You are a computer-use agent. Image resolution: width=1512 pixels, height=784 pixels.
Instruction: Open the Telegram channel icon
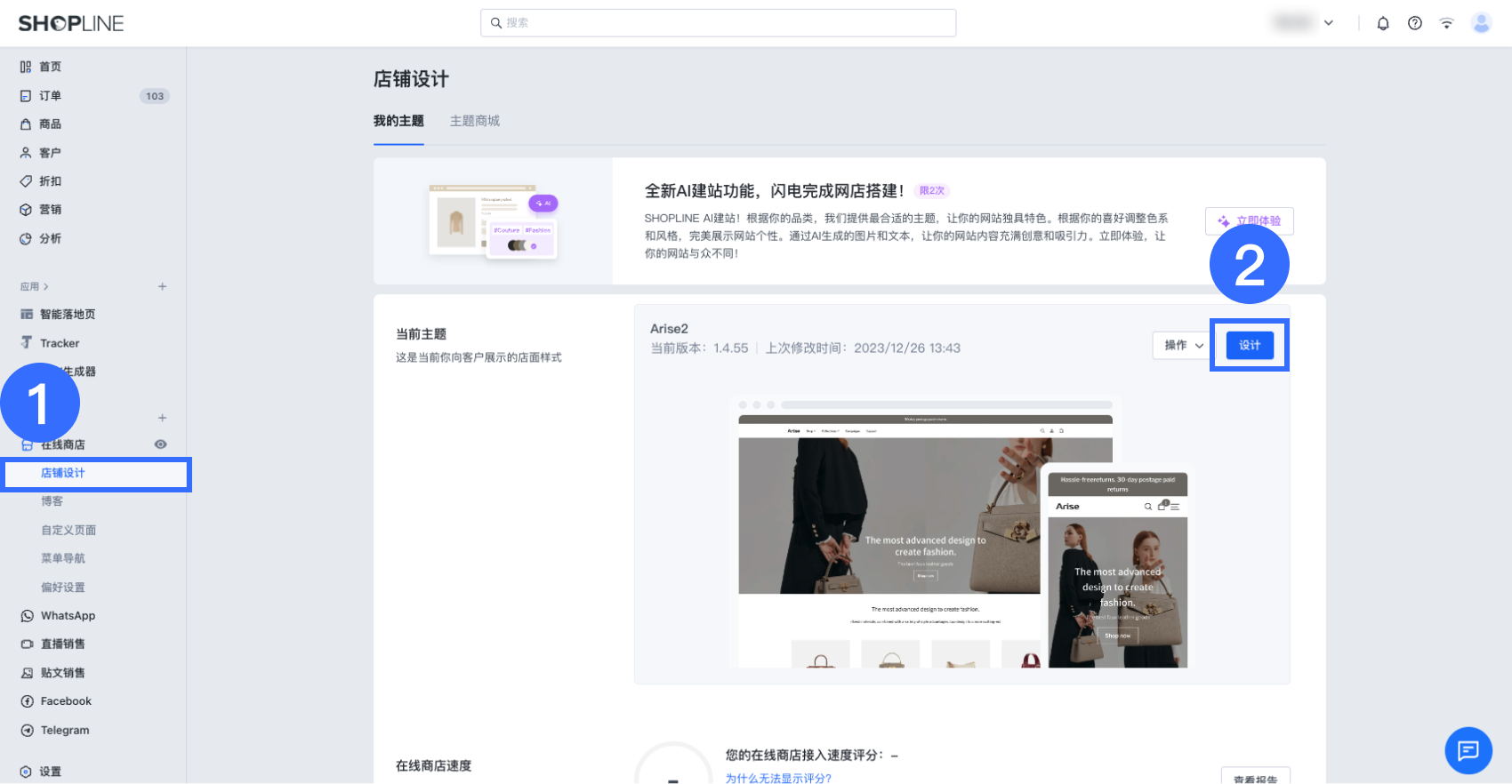click(x=28, y=731)
